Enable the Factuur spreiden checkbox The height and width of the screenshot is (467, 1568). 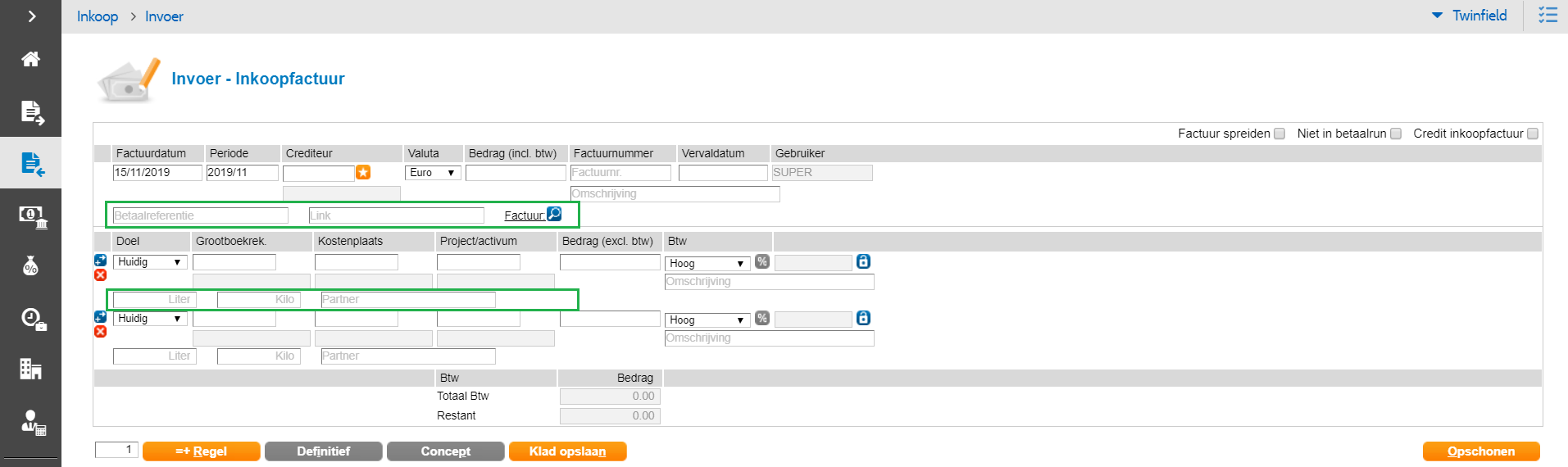(x=1279, y=134)
